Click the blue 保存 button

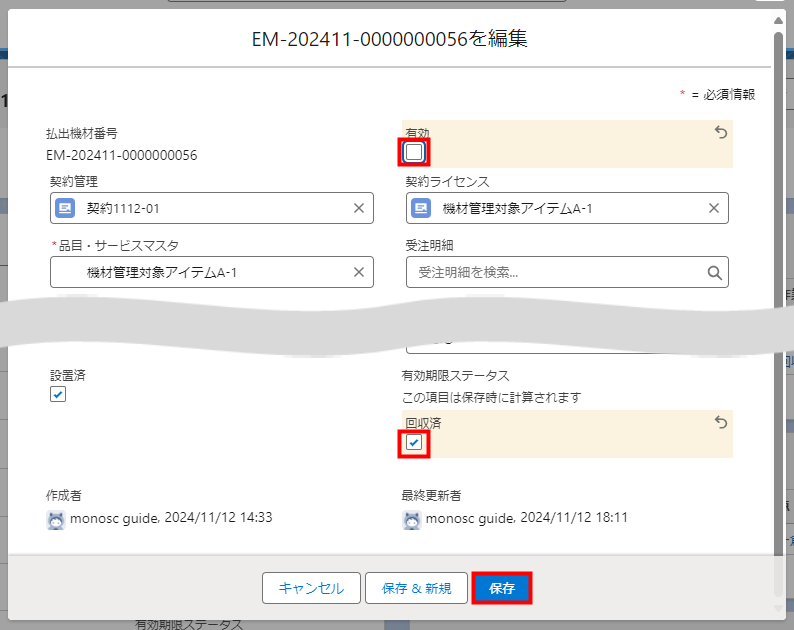(501, 588)
